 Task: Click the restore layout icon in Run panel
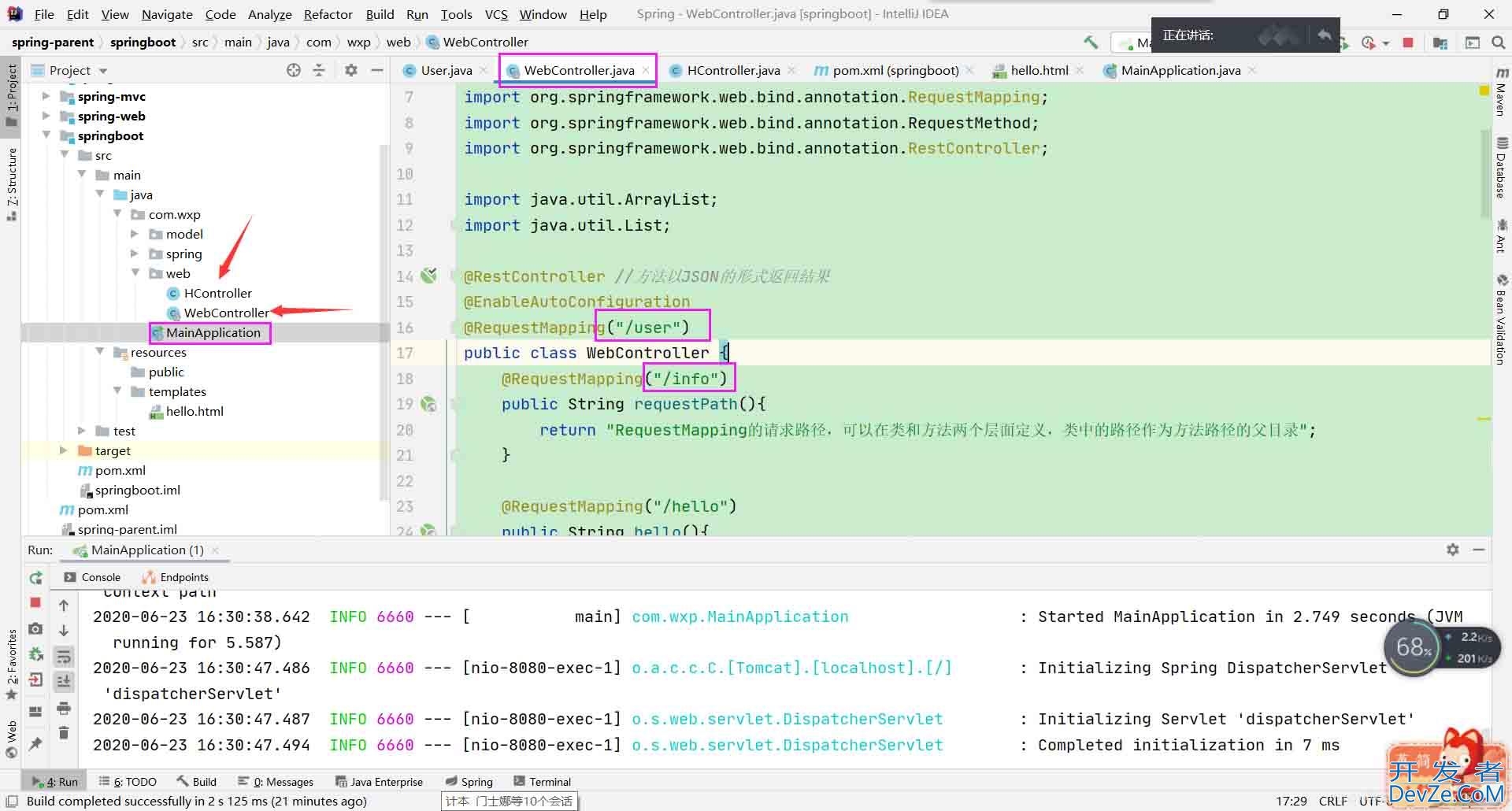(35, 711)
